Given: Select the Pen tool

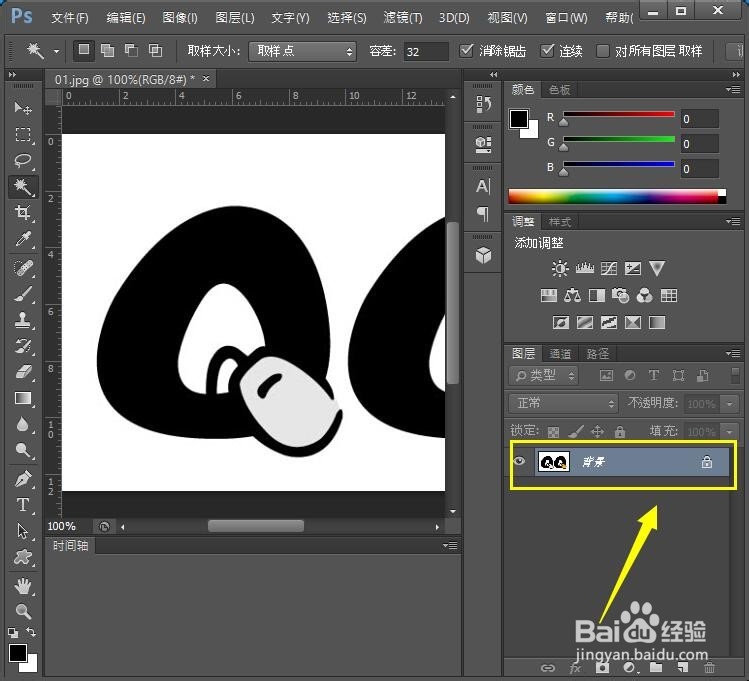Looking at the screenshot, I should point(22,479).
